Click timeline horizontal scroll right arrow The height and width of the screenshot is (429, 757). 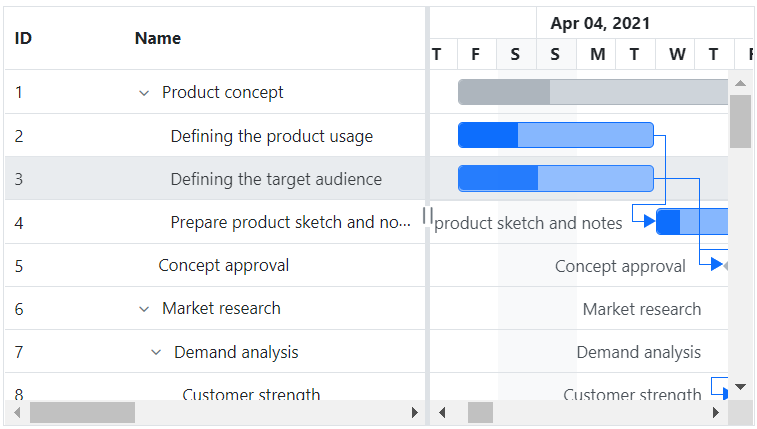coord(715,412)
